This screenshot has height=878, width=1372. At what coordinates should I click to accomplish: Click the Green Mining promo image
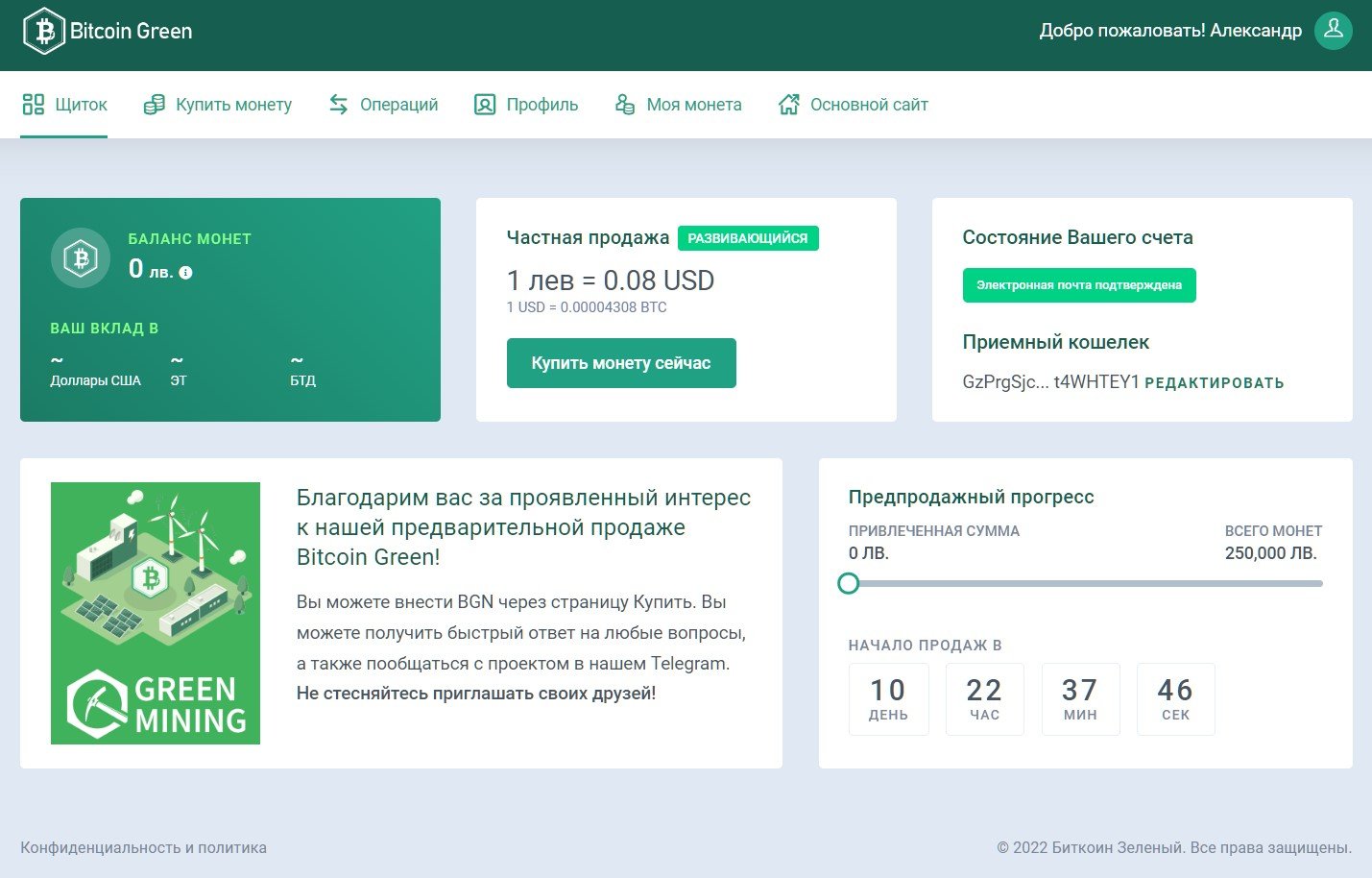(x=156, y=613)
